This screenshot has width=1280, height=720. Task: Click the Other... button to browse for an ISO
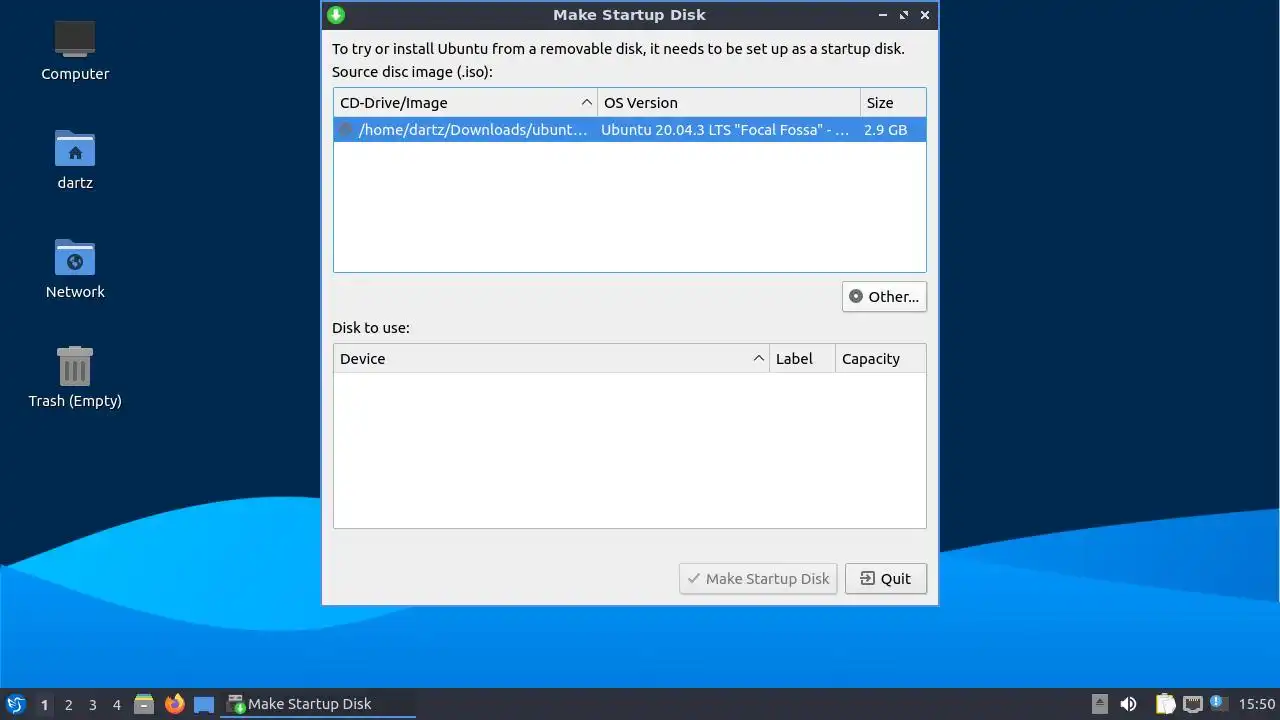884,297
